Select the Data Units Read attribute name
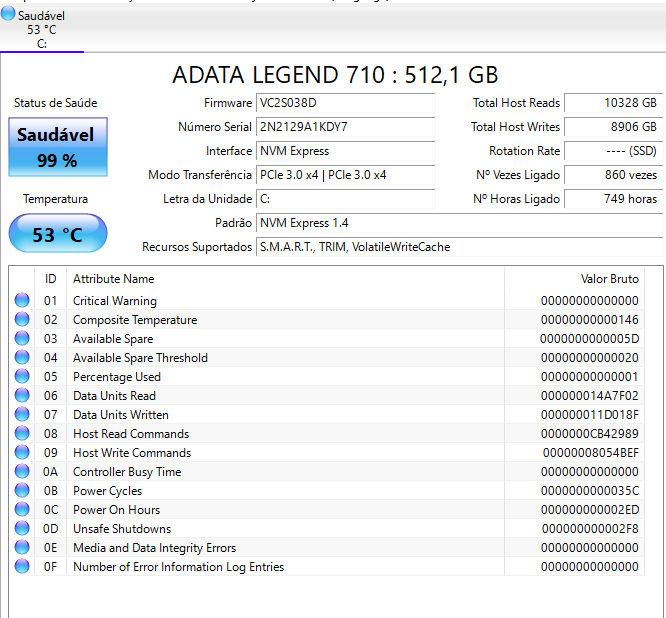Screen dimensions: 666x618 pyautogui.click(x=114, y=396)
